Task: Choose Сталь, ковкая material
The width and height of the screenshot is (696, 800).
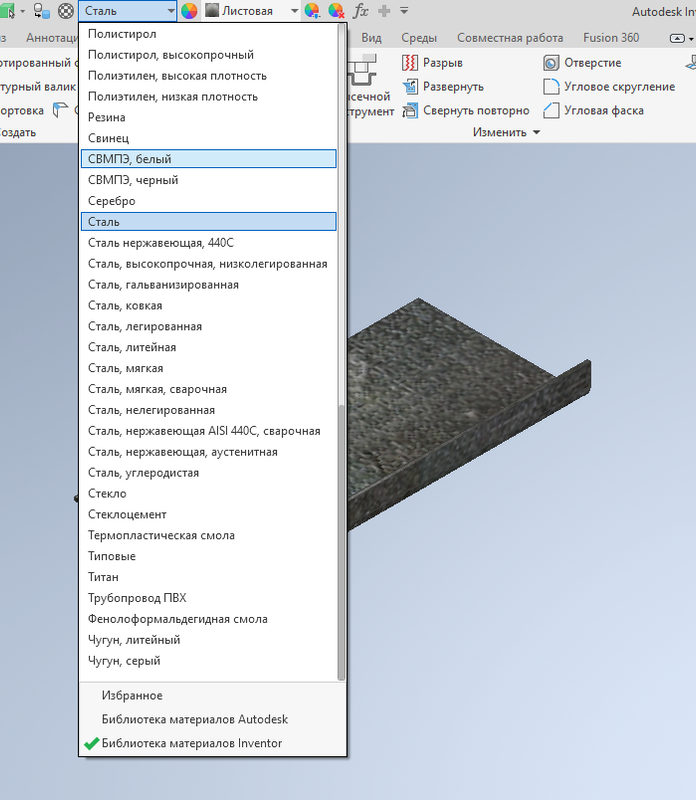Action: [x=209, y=306]
